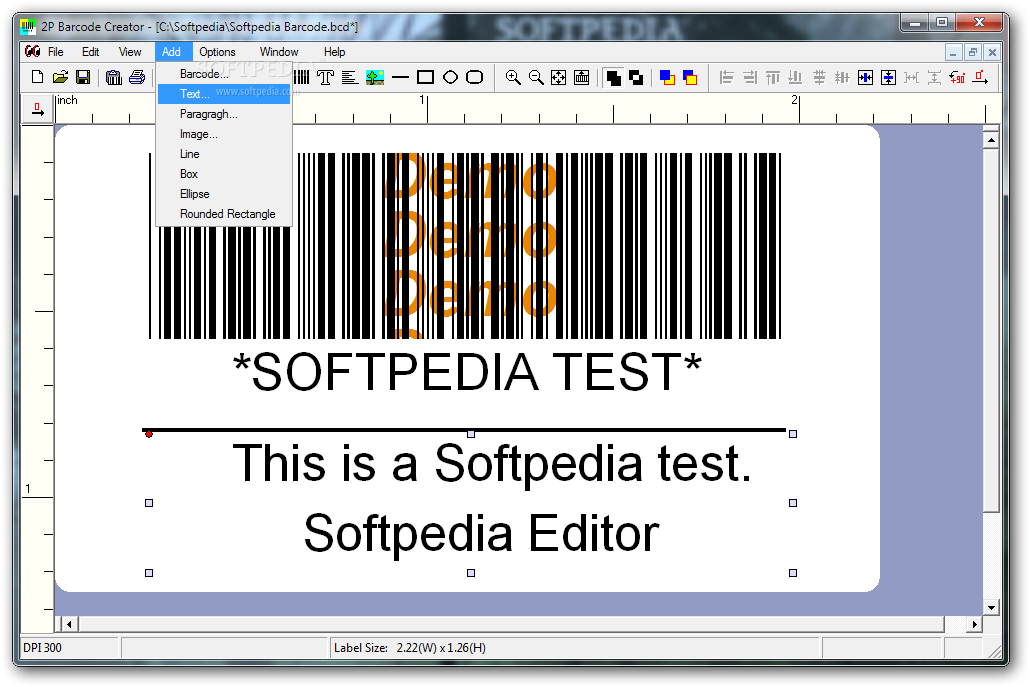Click the 'This is a Softpedia test.' text

pyautogui.click(x=492, y=464)
